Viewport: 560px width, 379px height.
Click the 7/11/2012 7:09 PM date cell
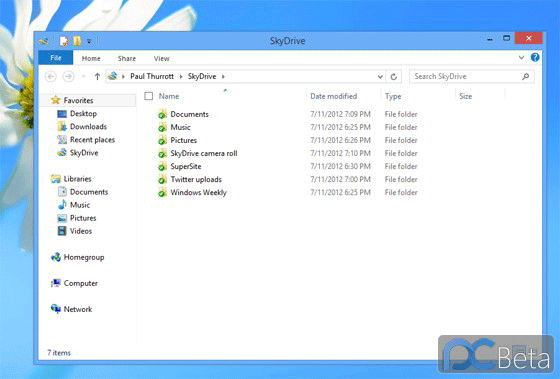pyautogui.click(x=340, y=114)
